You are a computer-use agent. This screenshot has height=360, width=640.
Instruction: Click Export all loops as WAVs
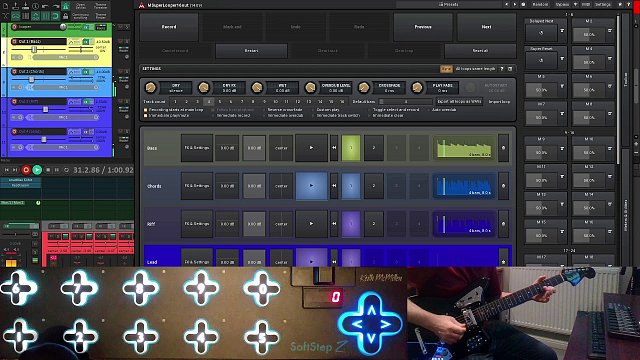459,101
